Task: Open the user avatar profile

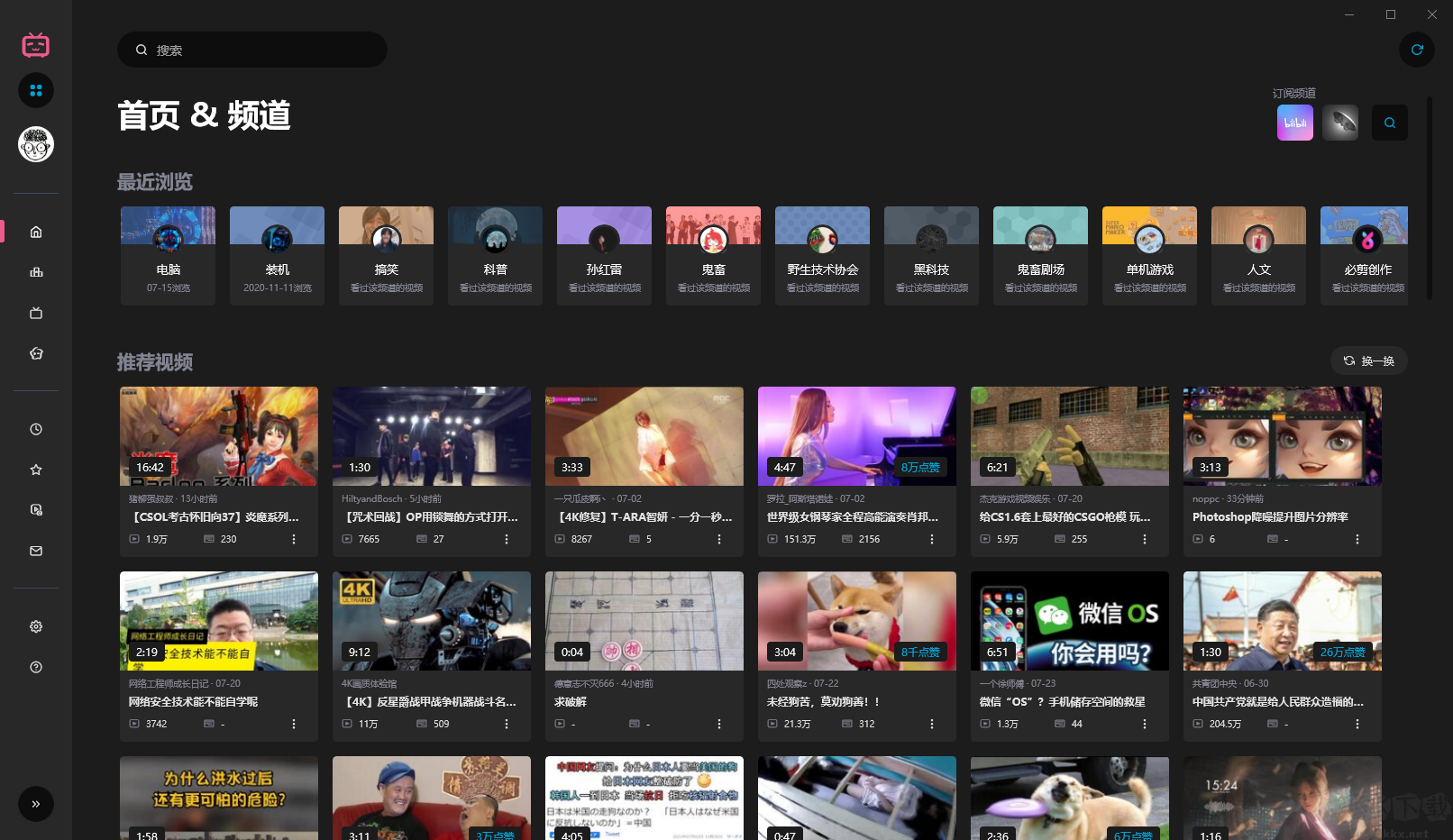Action: [x=36, y=144]
